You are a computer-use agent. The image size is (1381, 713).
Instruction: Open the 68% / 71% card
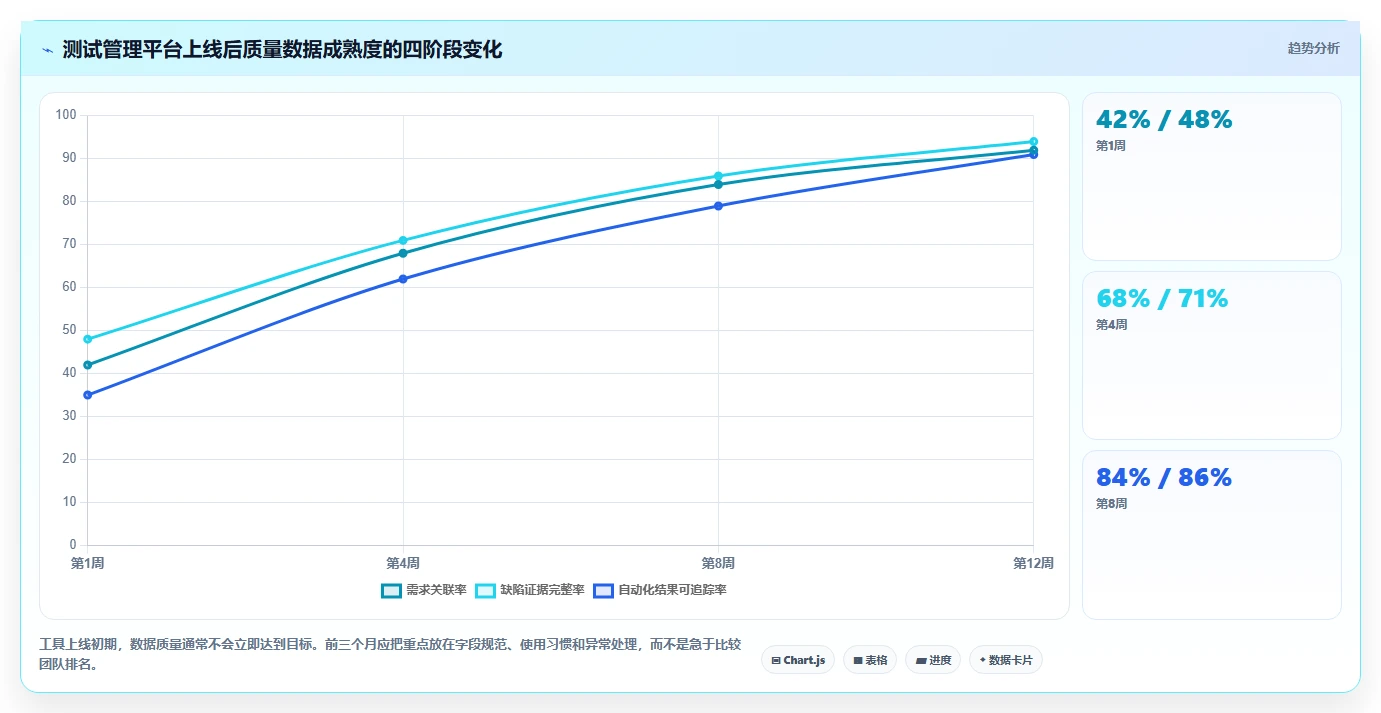[1212, 355]
